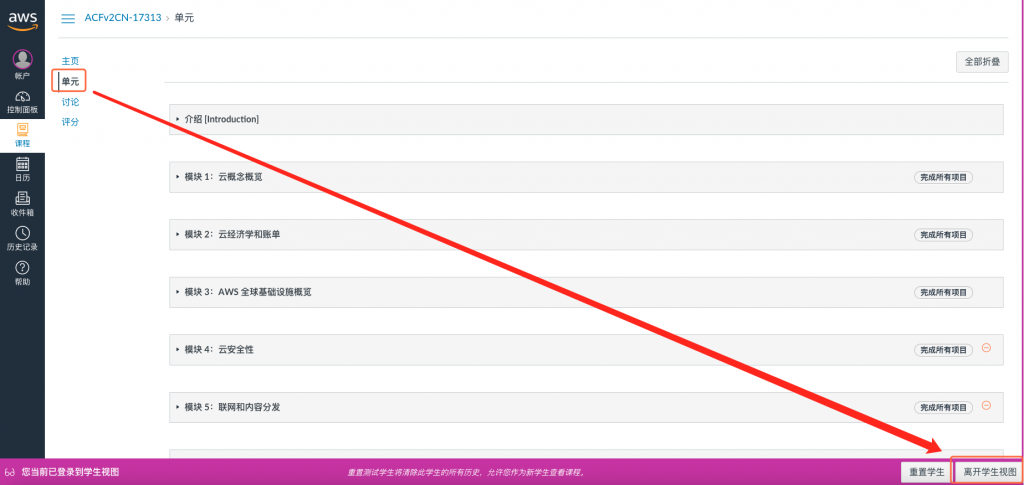Screen dimensions: 1024x485
Task: Click 完成所有项目 badge for 模块 3
Action: (x=943, y=292)
